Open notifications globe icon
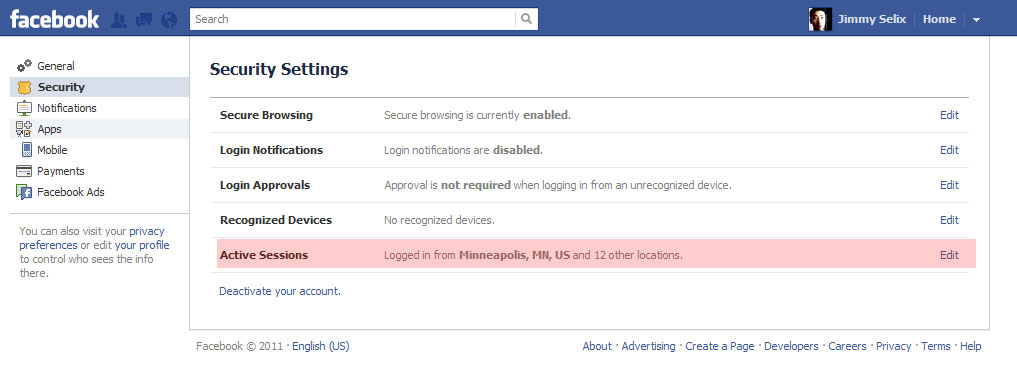The image size is (1017, 380). click(x=169, y=20)
